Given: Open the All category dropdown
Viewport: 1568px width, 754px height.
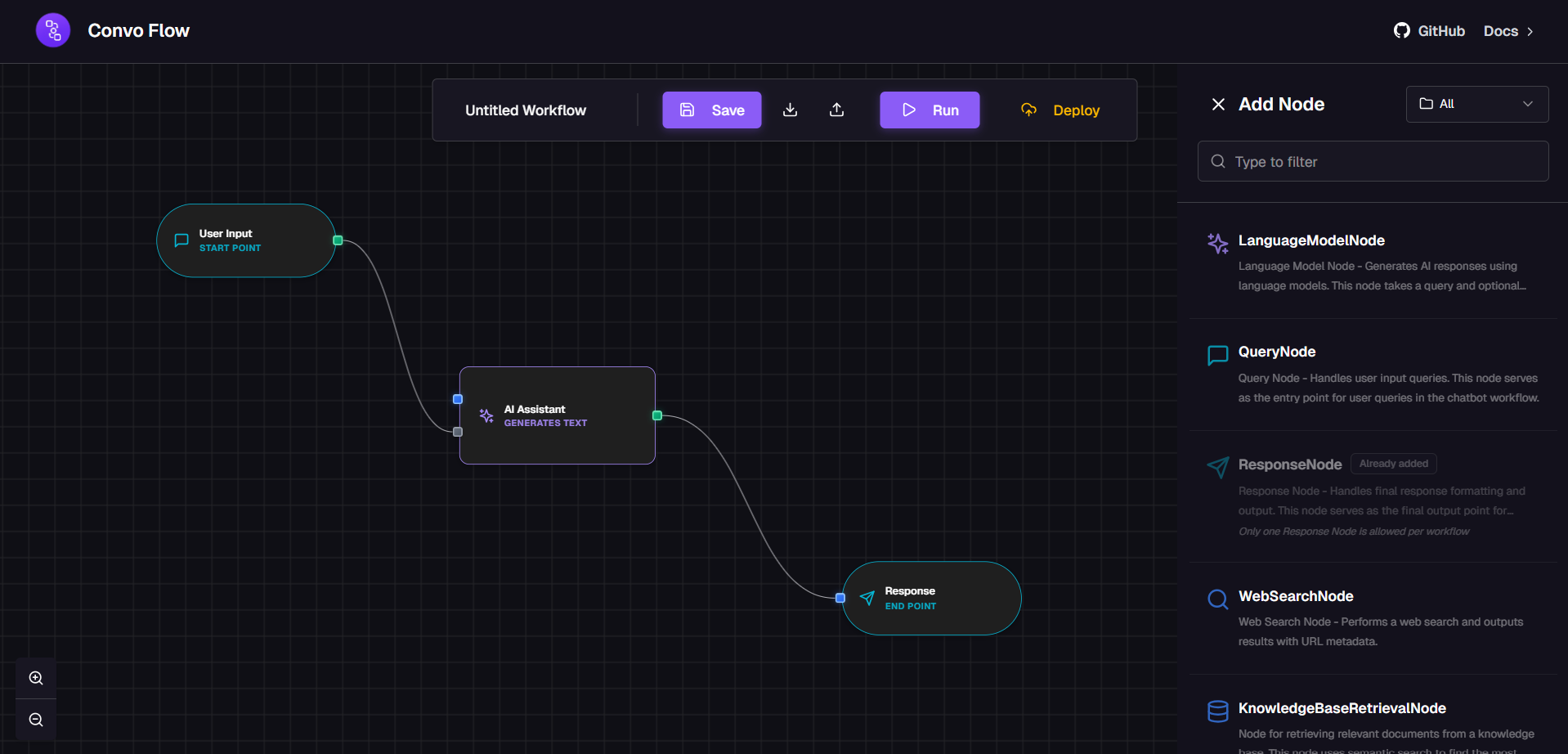Looking at the screenshot, I should [1476, 104].
